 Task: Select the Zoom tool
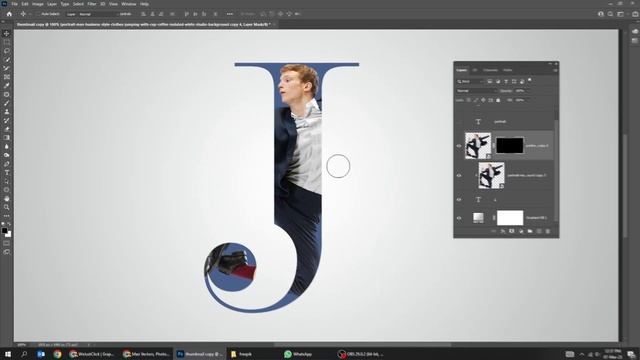tap(7, 207)
